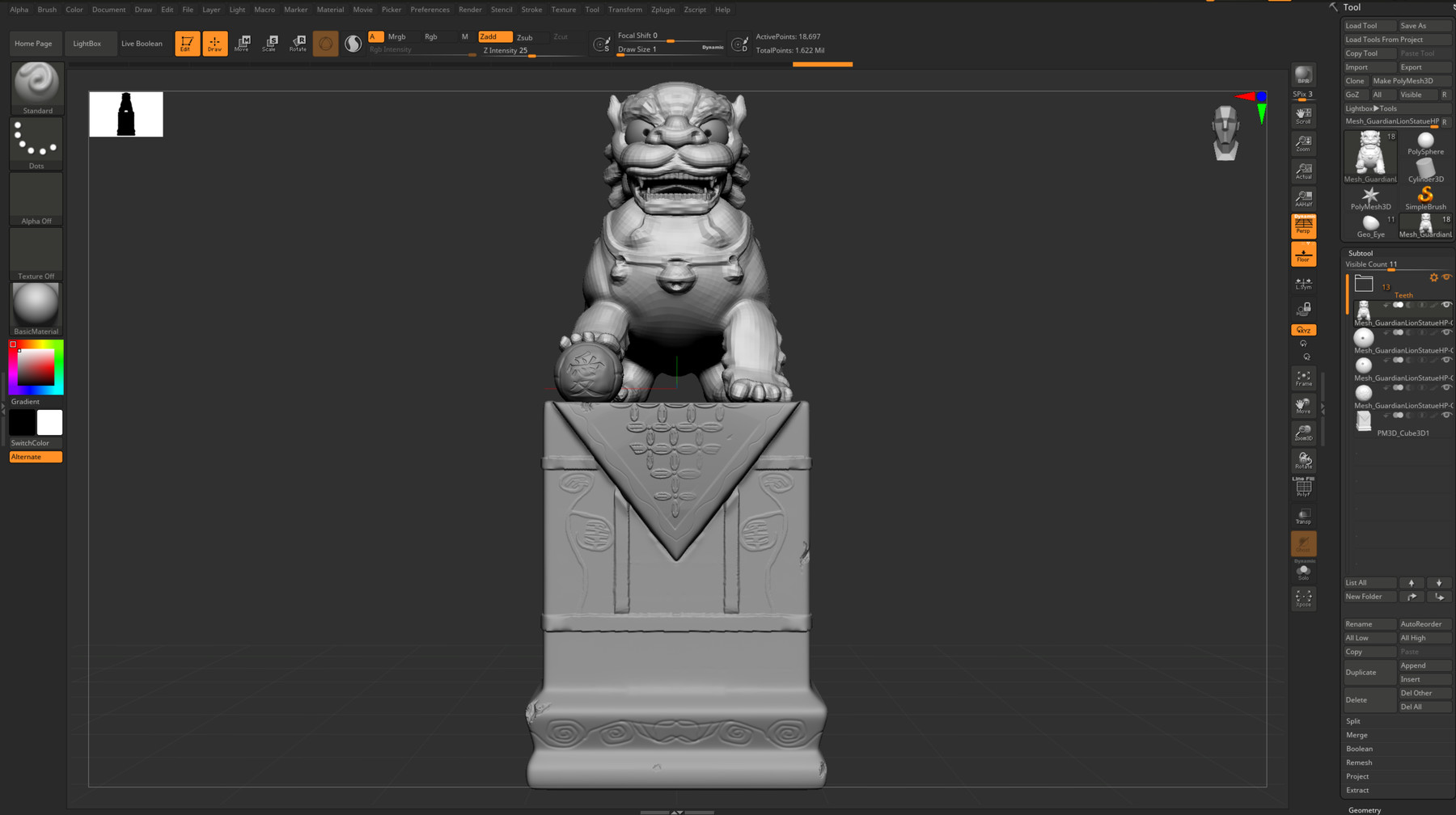Enable Transp mode on the right shelf

1303,516
